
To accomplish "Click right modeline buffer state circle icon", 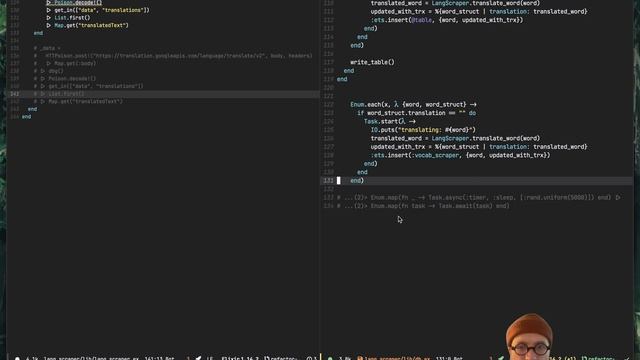I will pos(330,358).
